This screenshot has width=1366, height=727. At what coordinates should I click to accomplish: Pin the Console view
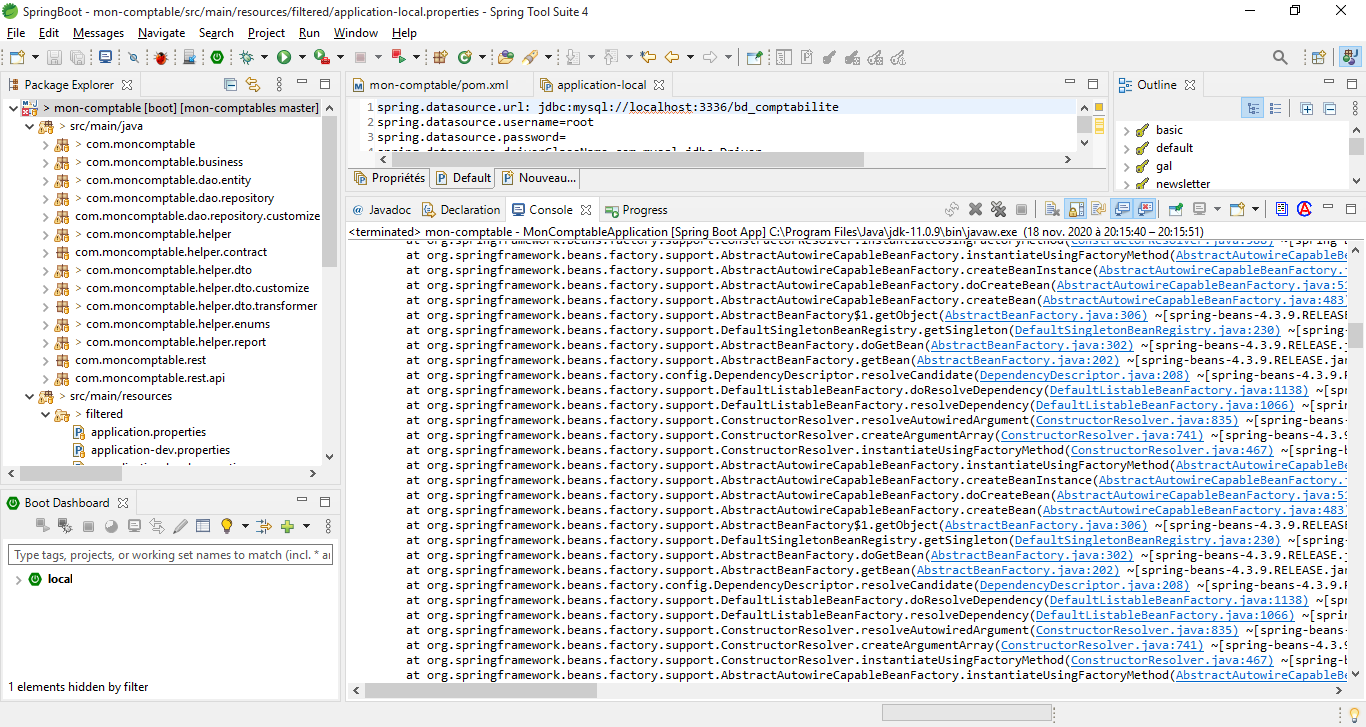click(1177, 210)
